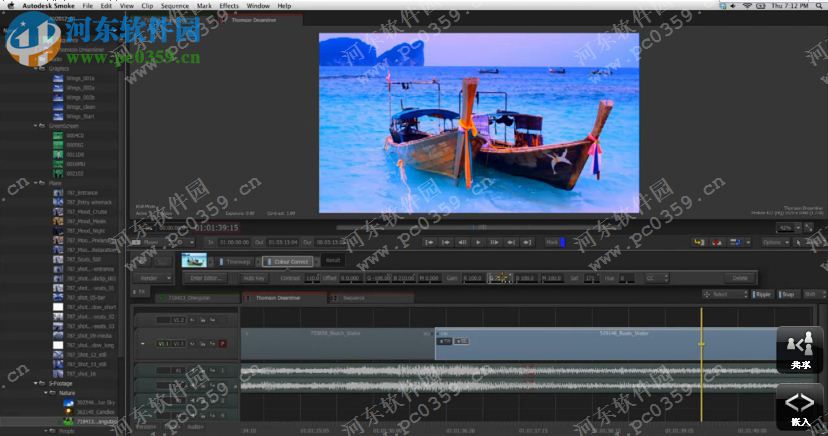
Task: Open the Autodesk Smoke application menu
Action: [49, 6]
